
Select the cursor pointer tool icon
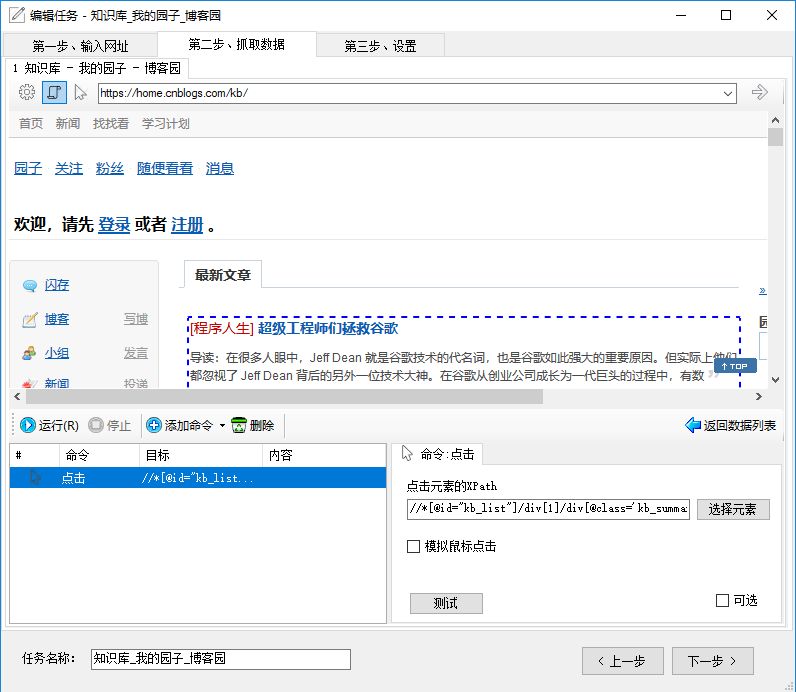click(x=81, y=93)
